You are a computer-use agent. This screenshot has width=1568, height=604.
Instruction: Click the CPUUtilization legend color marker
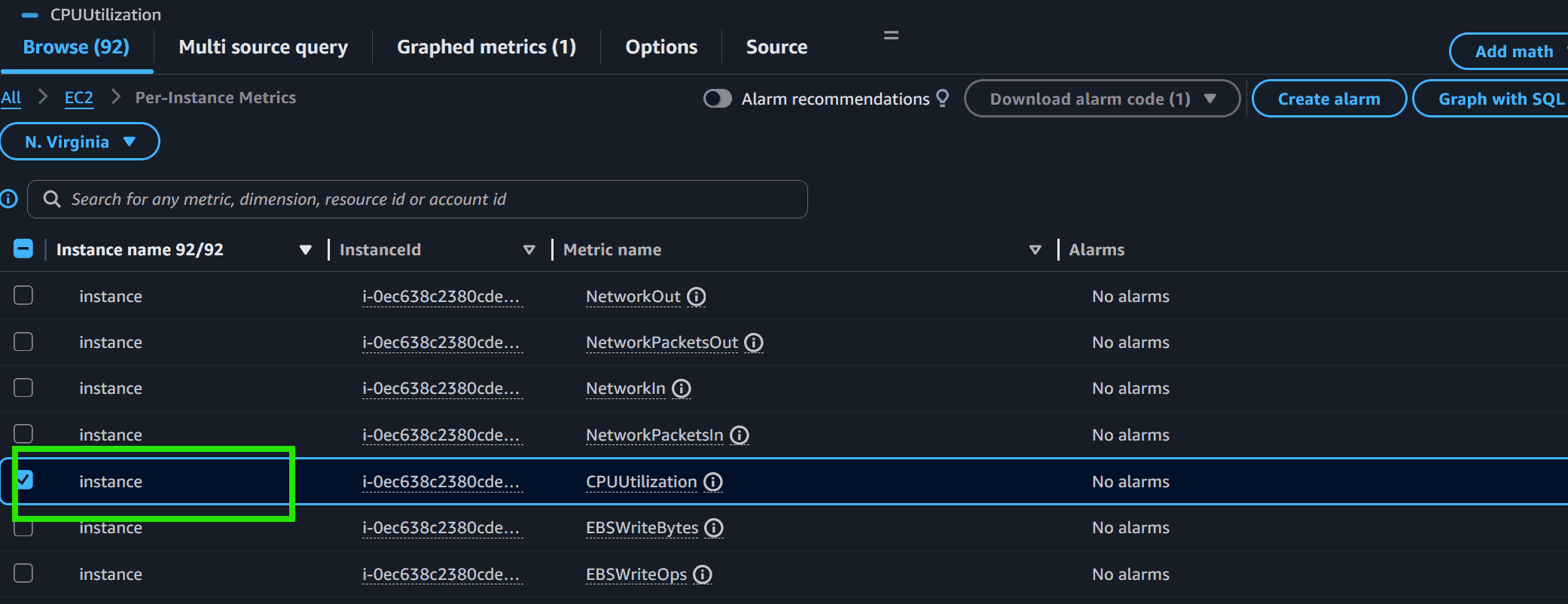point(30,15)
